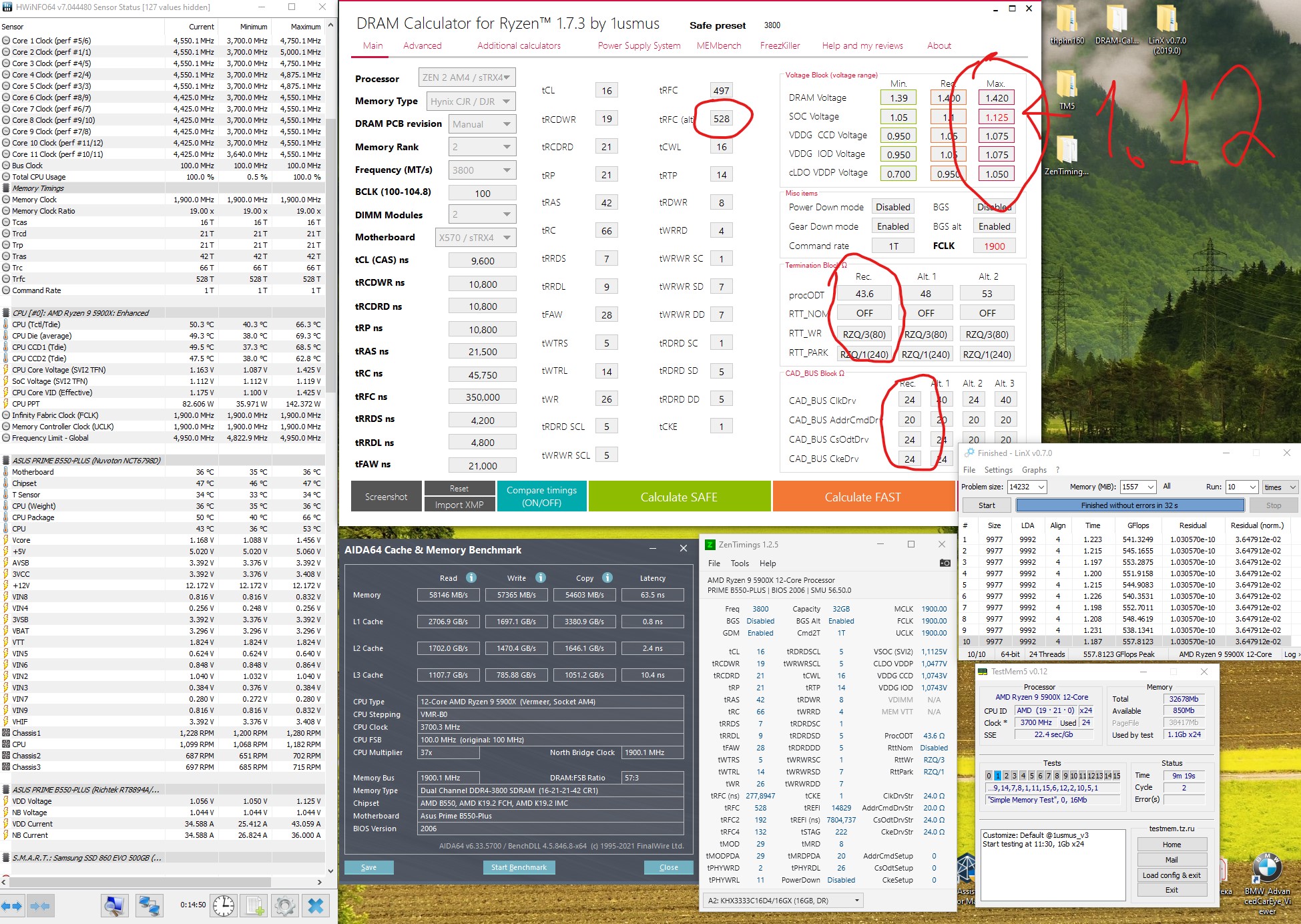This screenshot has height=924, width=1301.
Task: Expand LinX Problem size combo box
Action: pos(1040,487)
